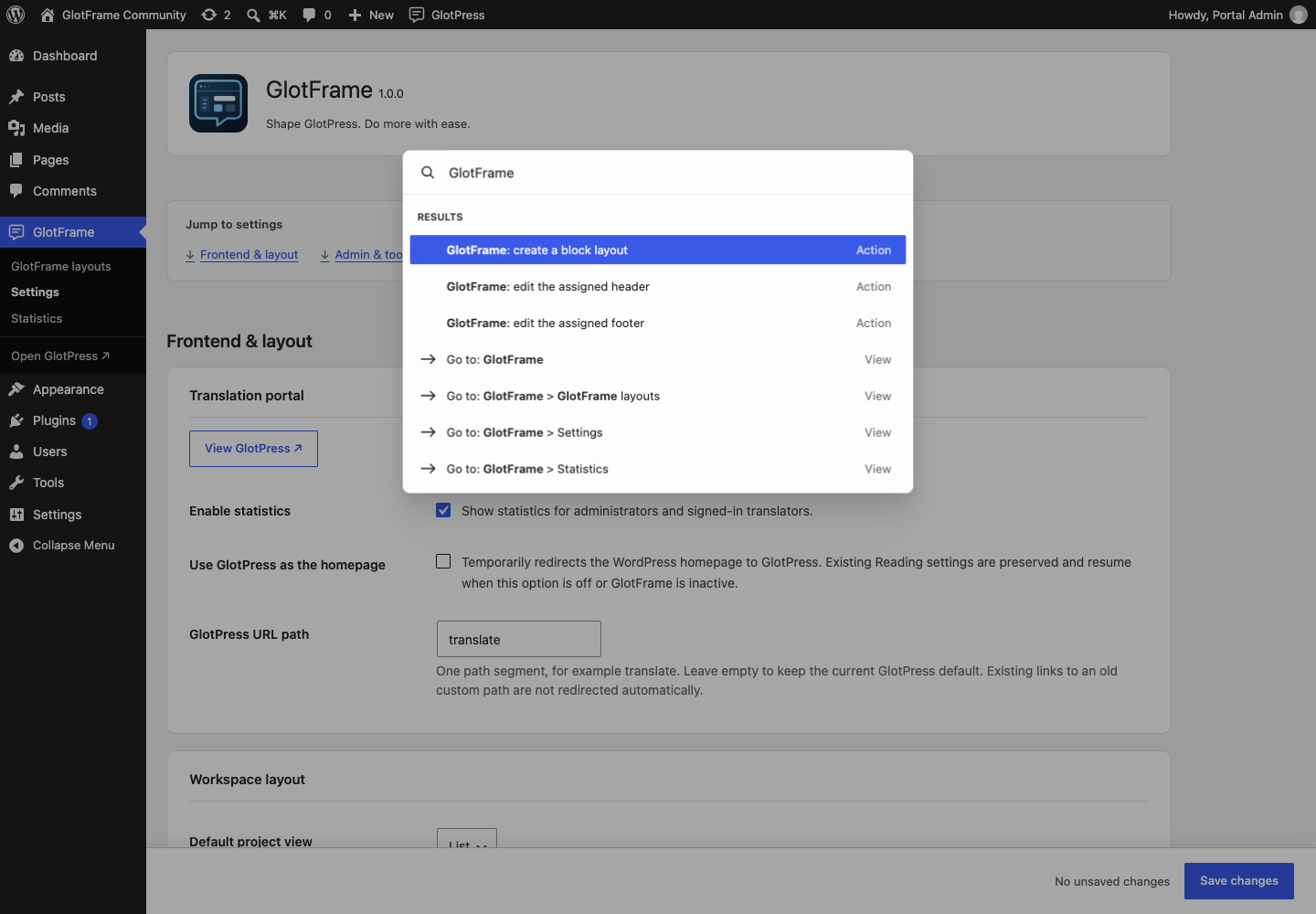Image resolution: width=1316 pixels, height=914 pixels.
Task: Choose 'edit the assigned header' command
Action: pos(658,286)
